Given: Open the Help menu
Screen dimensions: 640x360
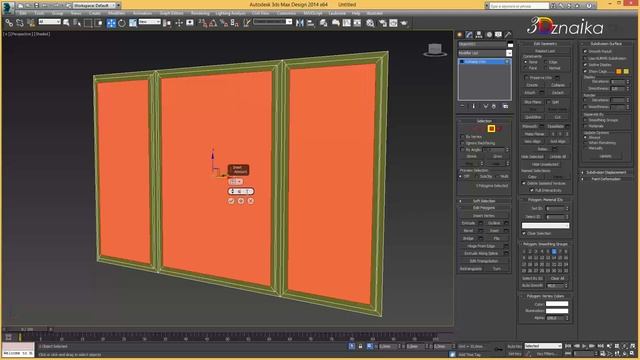Looking at the screenshot, I should (356, 13).
